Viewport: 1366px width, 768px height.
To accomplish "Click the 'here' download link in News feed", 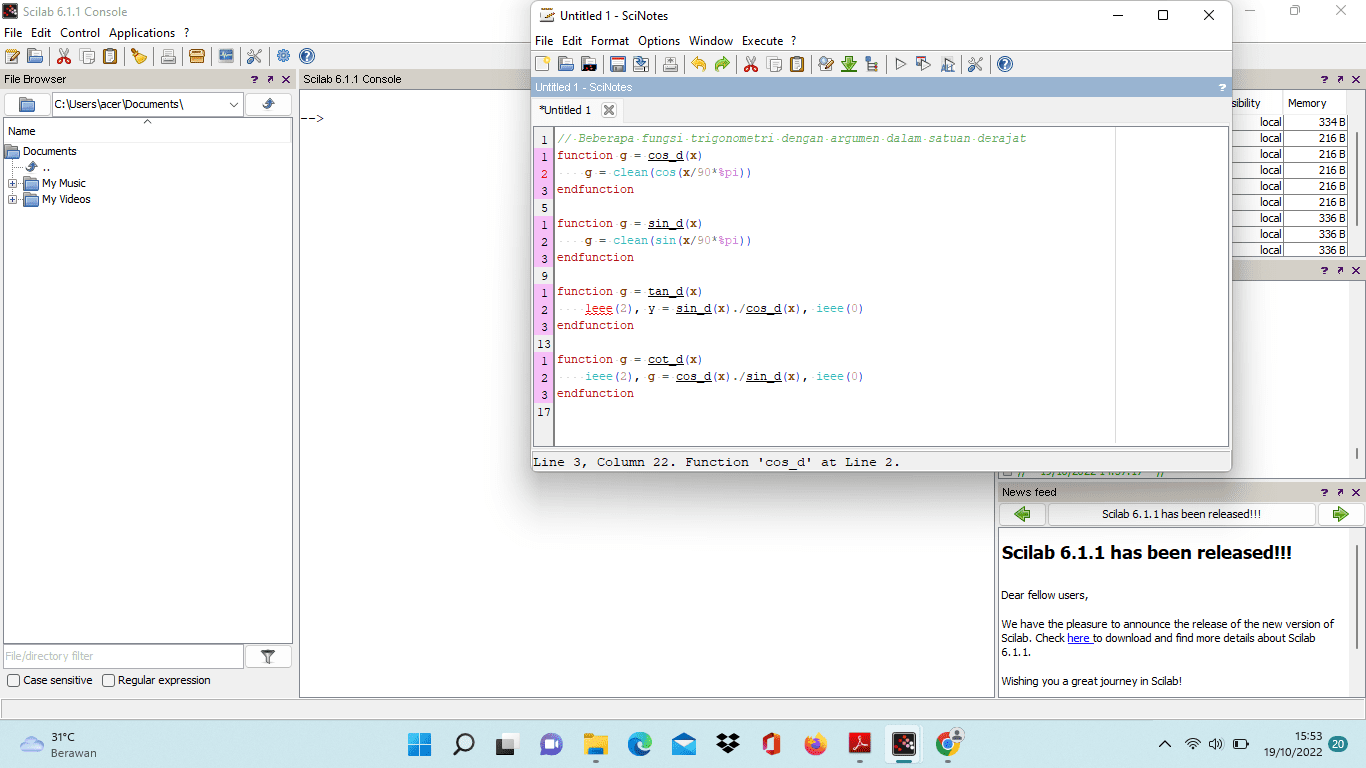I will 1078,638.
